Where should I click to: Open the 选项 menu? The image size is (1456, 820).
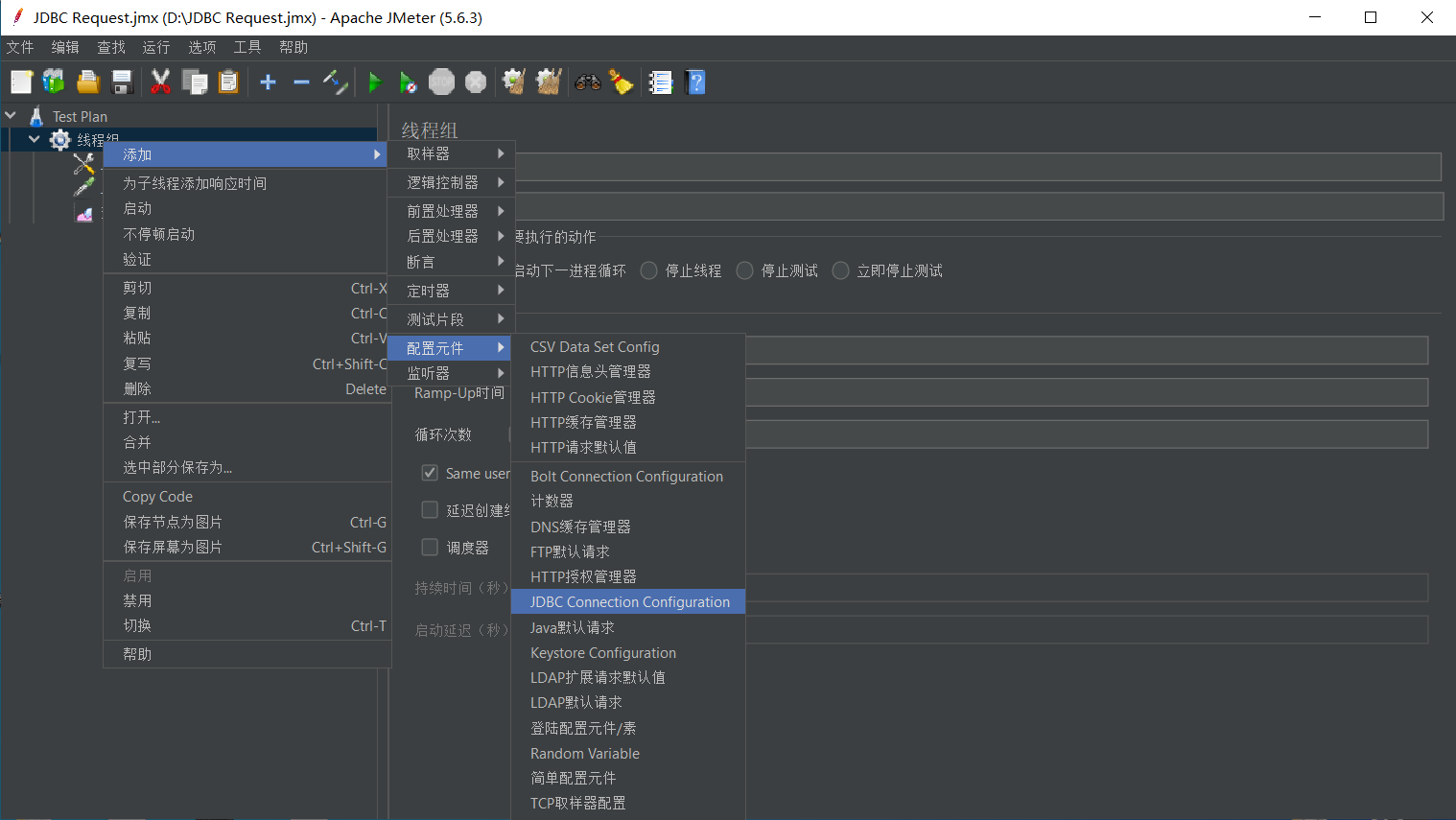pyautogui.click(x=202, y=47)
